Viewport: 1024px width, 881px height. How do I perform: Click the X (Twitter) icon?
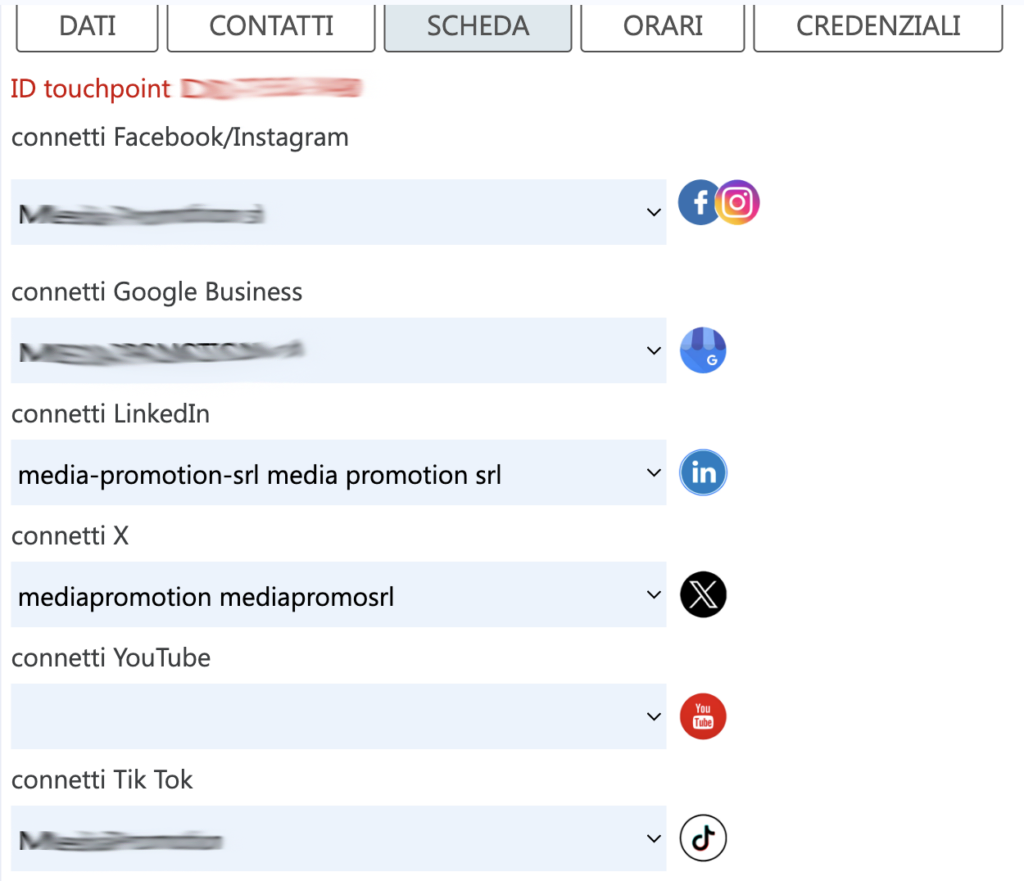[703, 594]
